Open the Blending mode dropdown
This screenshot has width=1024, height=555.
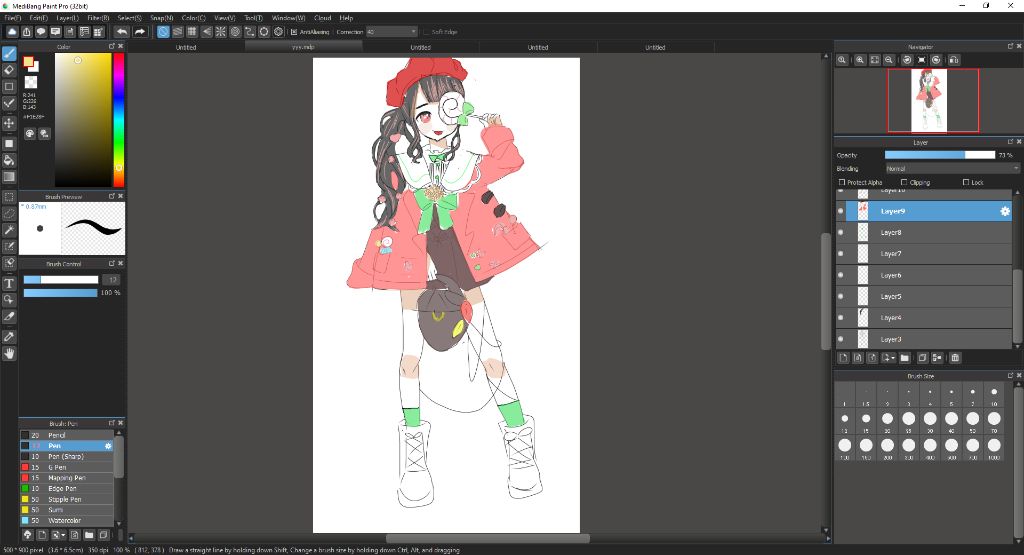click(952, 168)
